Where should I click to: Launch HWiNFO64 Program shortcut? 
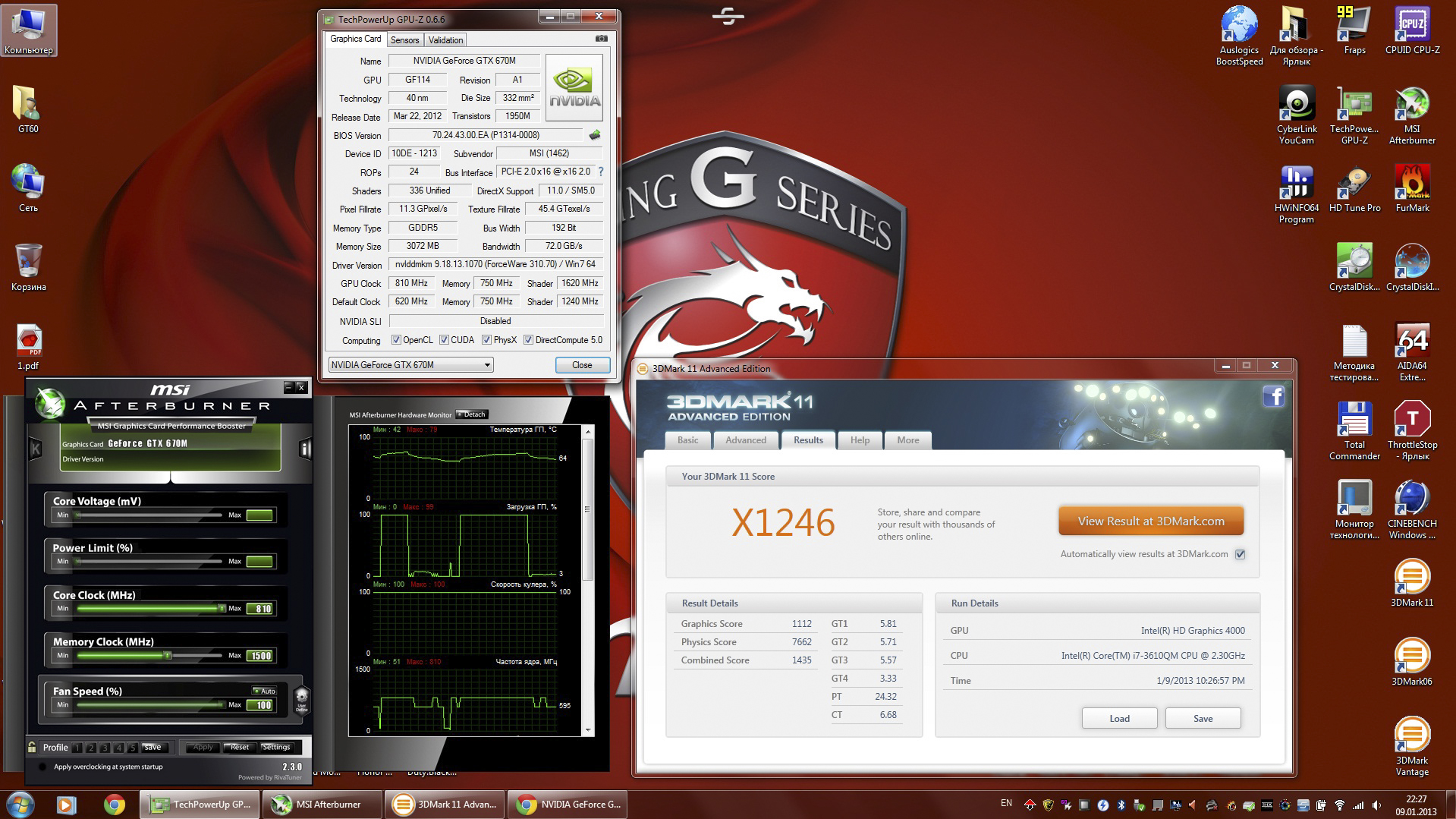click(x=1296, y=194)
